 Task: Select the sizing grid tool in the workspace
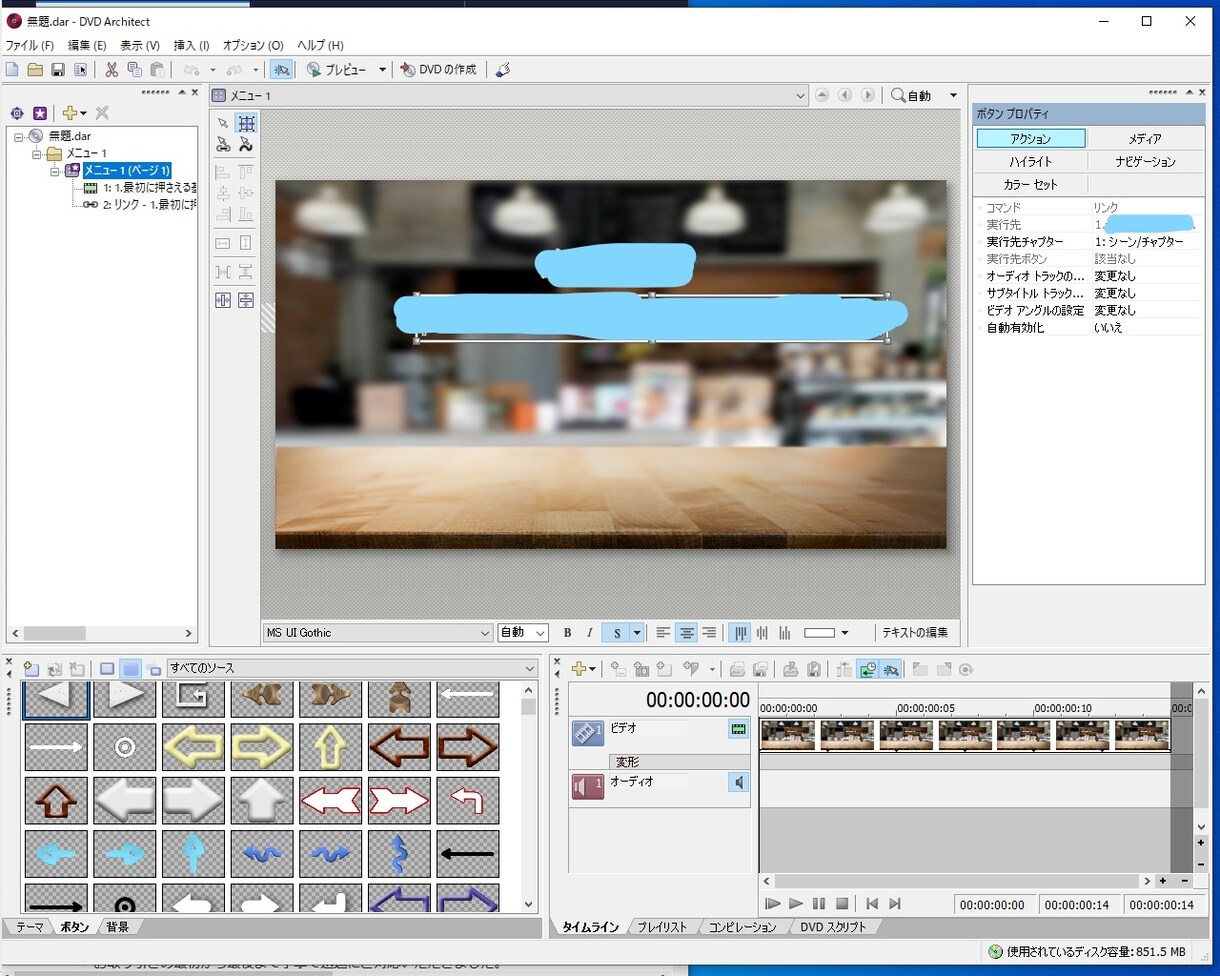(245, 123)
